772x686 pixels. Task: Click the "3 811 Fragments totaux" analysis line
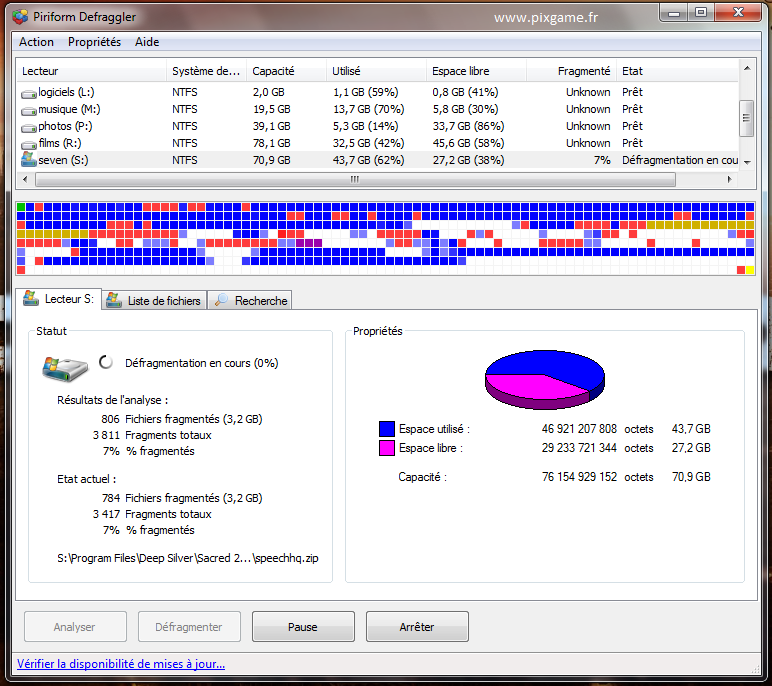tap(152, 435)
